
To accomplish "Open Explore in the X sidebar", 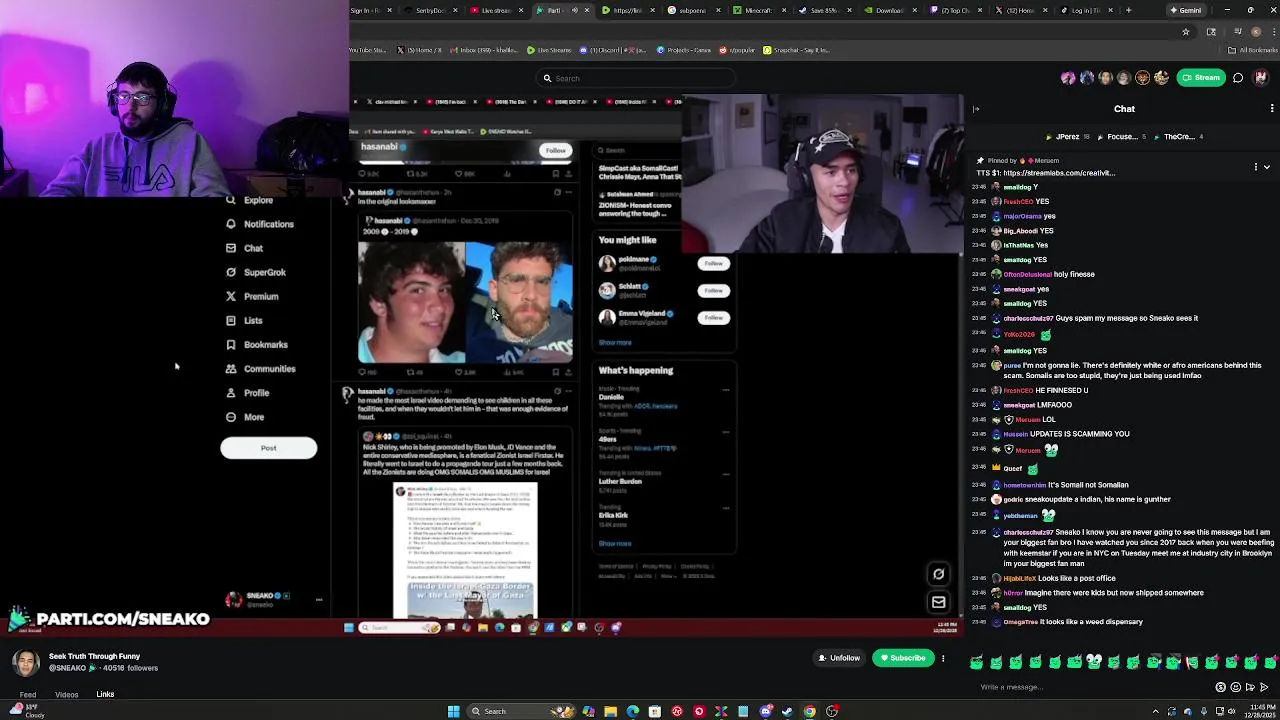I will pyautogui.click(x=250, y=200).
